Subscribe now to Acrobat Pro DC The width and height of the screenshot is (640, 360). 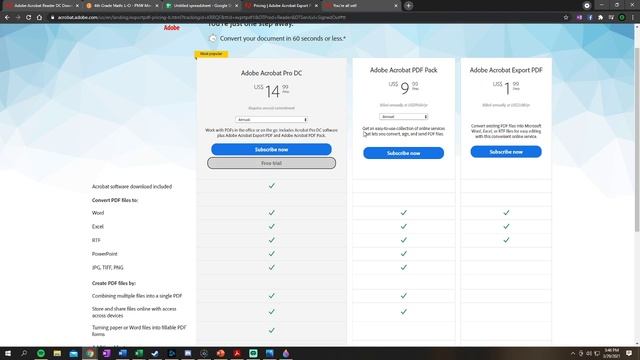point(271,149)
